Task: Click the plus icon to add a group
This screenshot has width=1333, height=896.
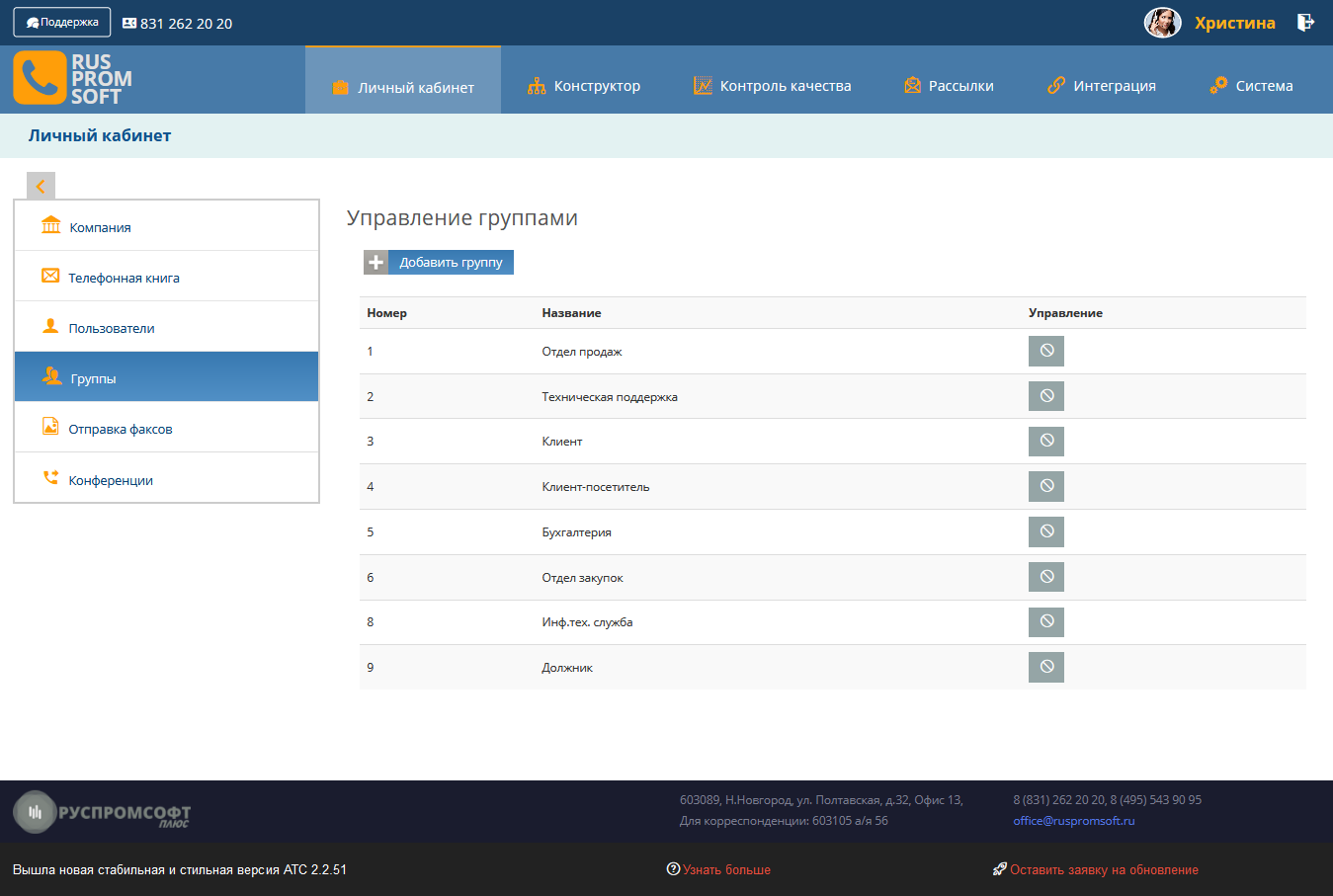Action: 376,262
